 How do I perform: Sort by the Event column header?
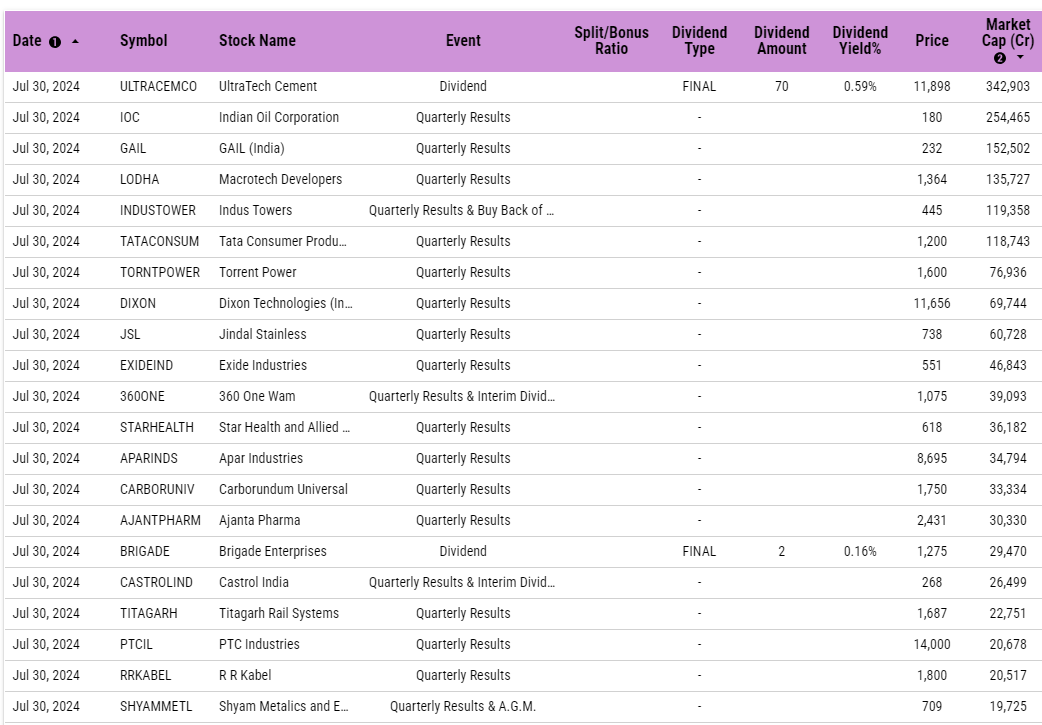(x=463, y=41)
